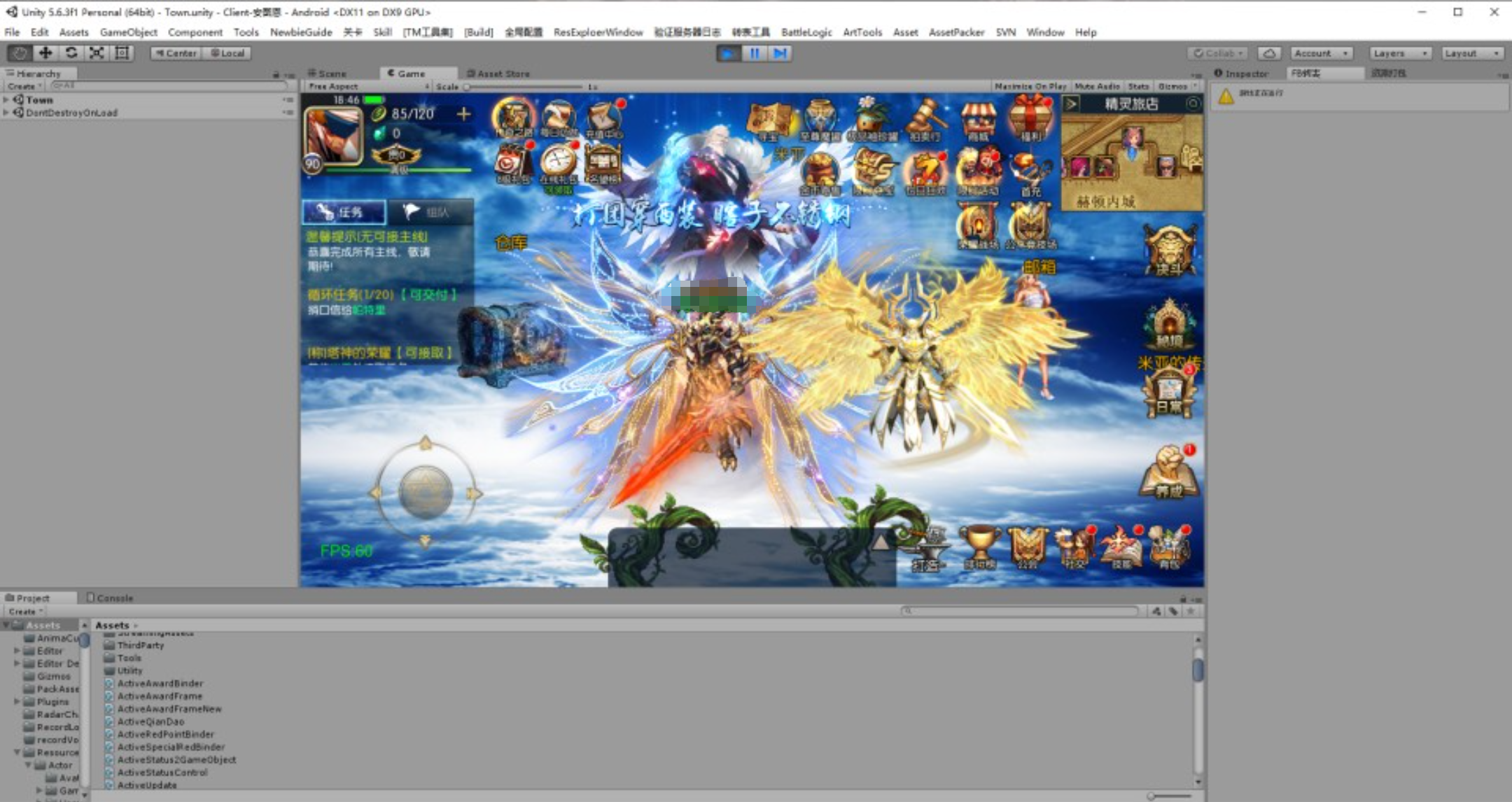Screen dimensions: 1512x802
Task: Expand the Town scene in Hierarchy
Action: point(6,100)
